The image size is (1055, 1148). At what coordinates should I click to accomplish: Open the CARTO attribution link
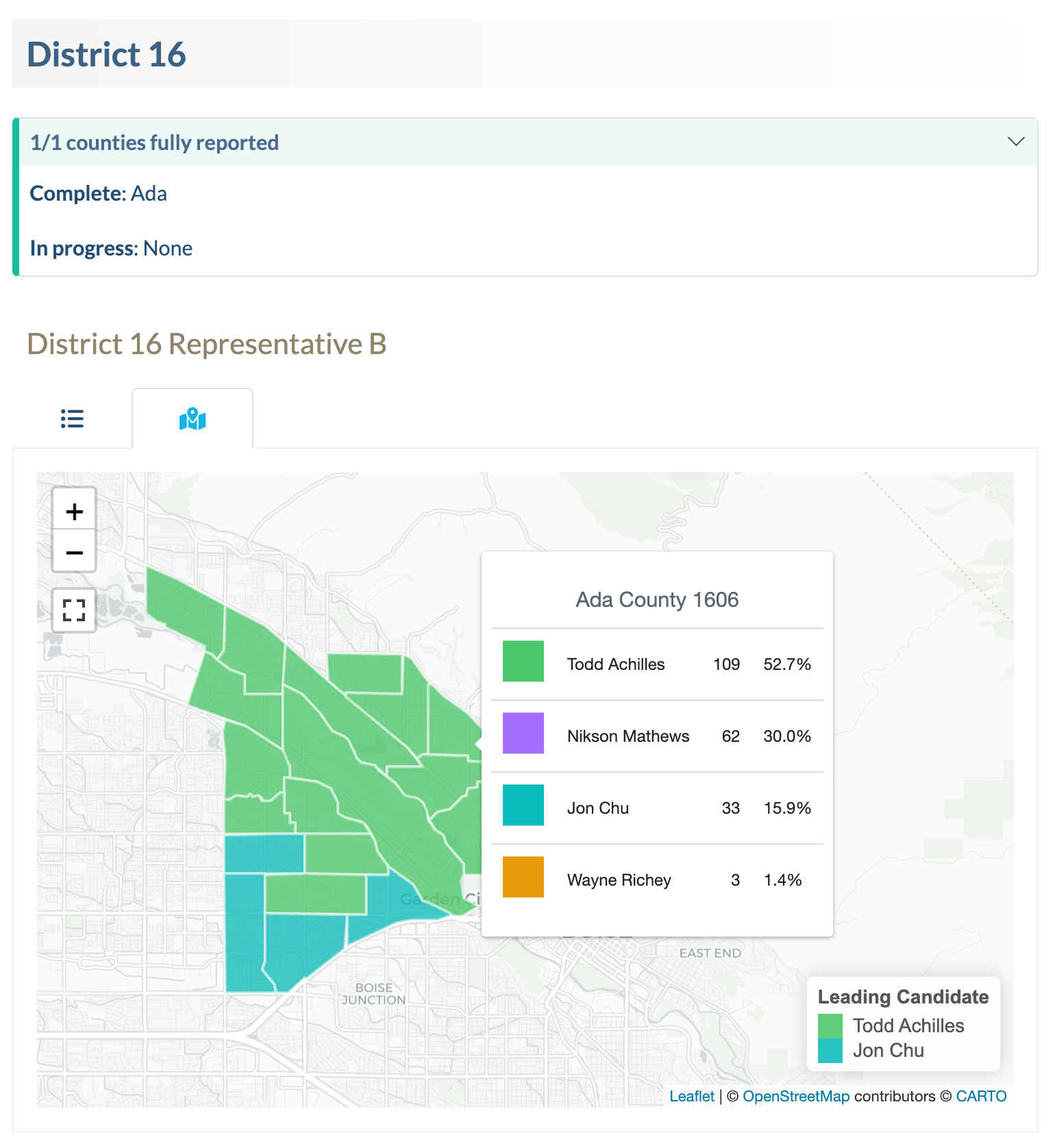(x=981, y=1096)
